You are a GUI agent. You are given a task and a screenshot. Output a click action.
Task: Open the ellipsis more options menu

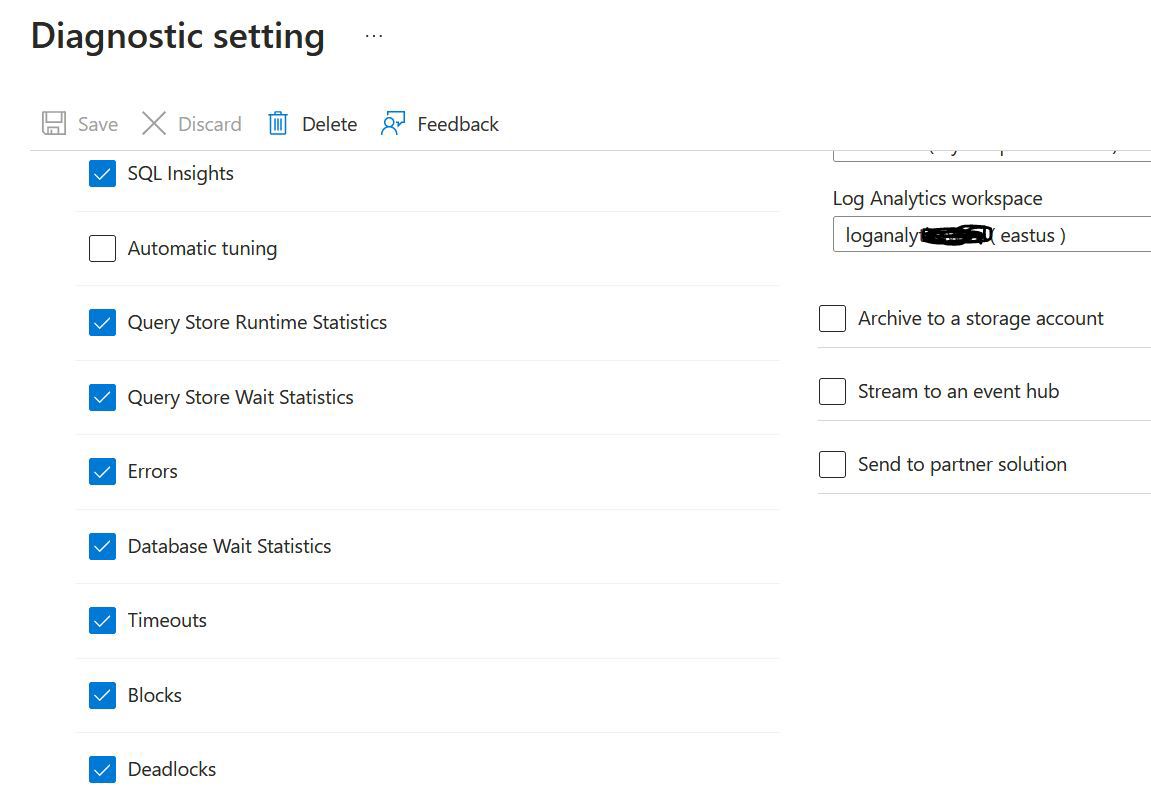pyautogui.click(x=374, y=36)
